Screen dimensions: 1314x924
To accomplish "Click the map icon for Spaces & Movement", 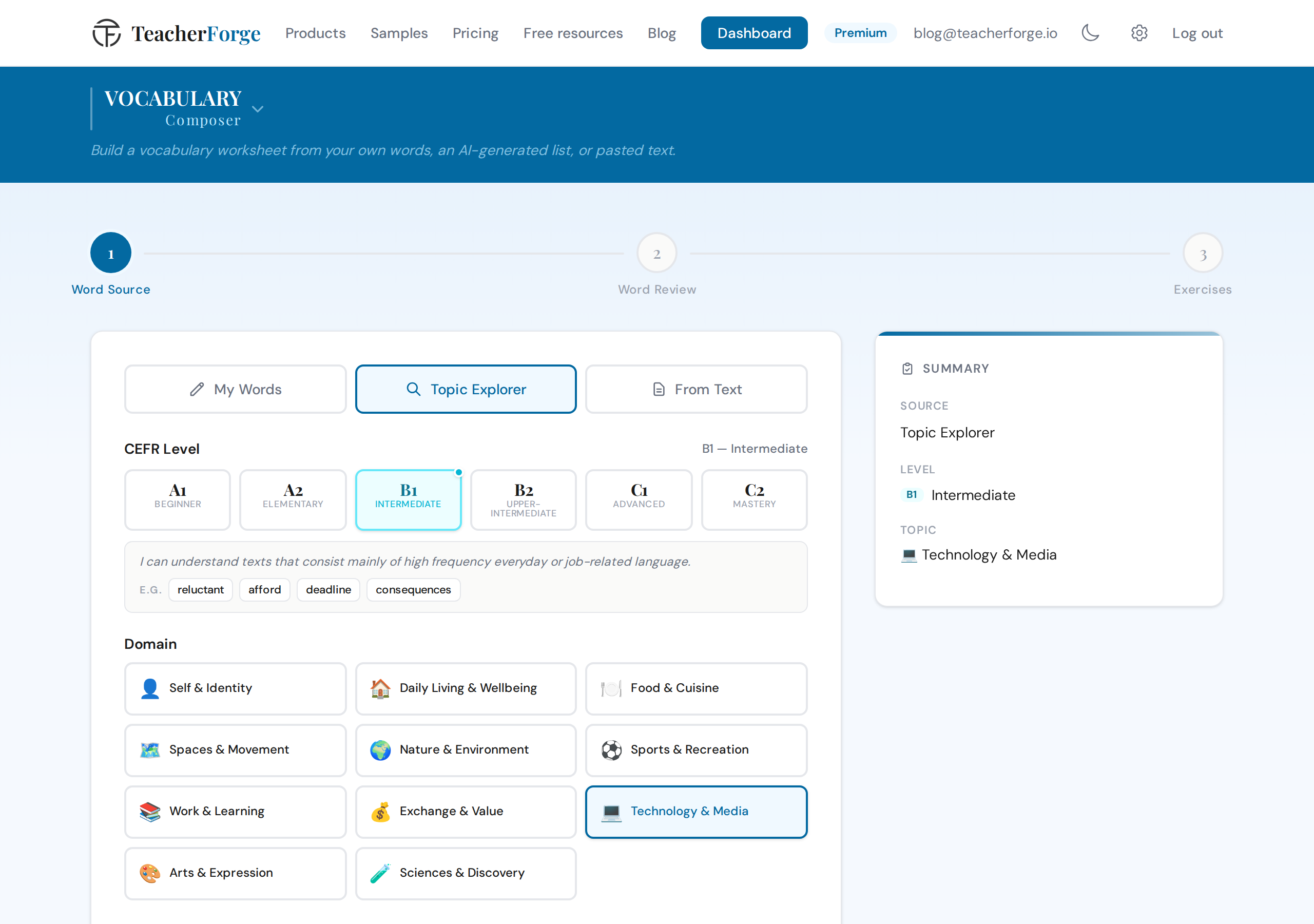I will click(150, 750).
